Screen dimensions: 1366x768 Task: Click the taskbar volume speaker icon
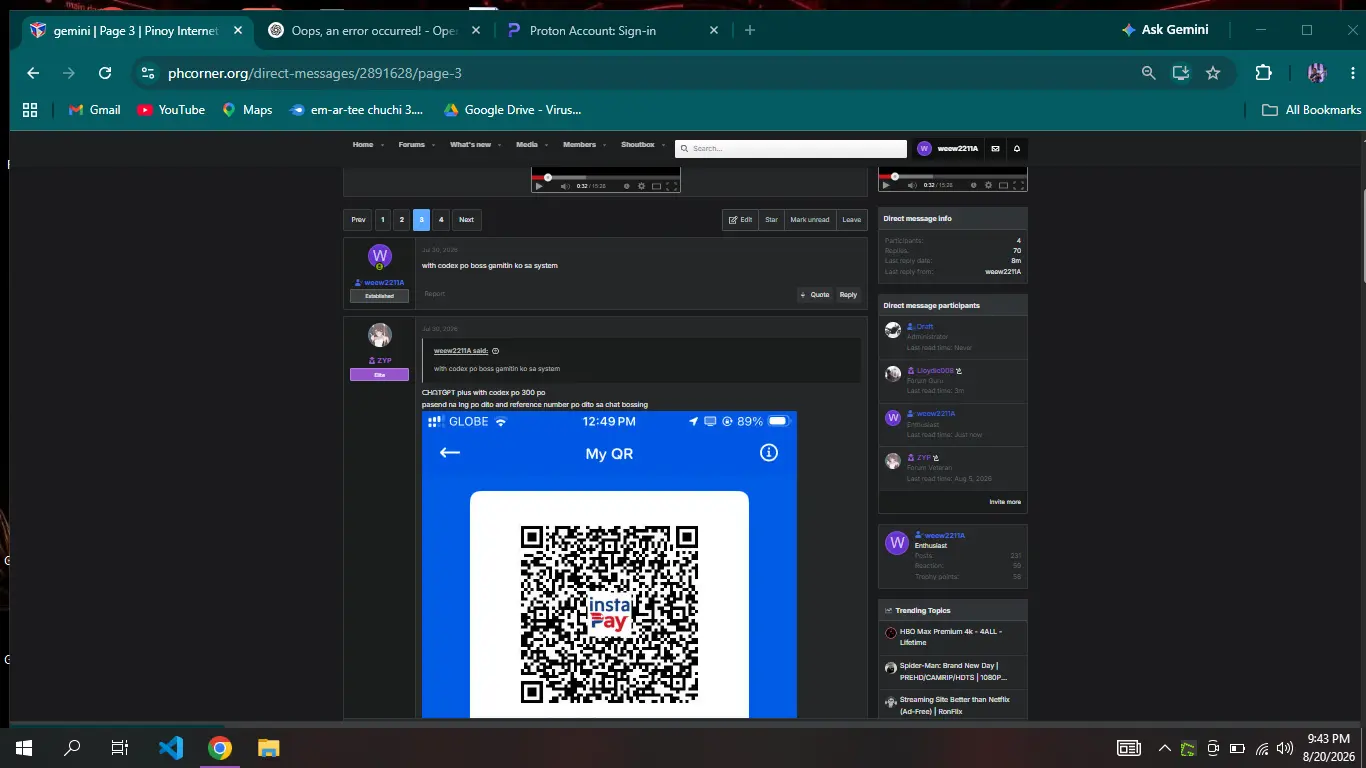pyautogui.click(x=1285, y=748)
